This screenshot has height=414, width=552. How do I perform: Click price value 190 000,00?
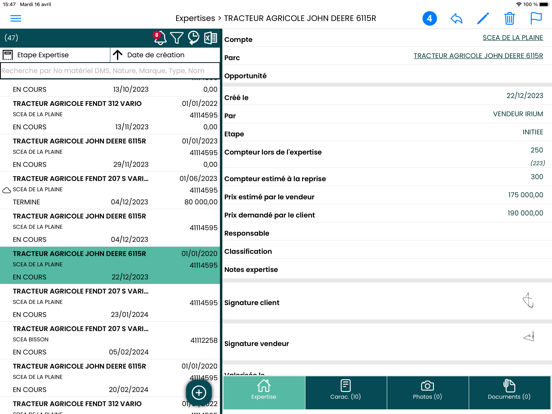525,213
